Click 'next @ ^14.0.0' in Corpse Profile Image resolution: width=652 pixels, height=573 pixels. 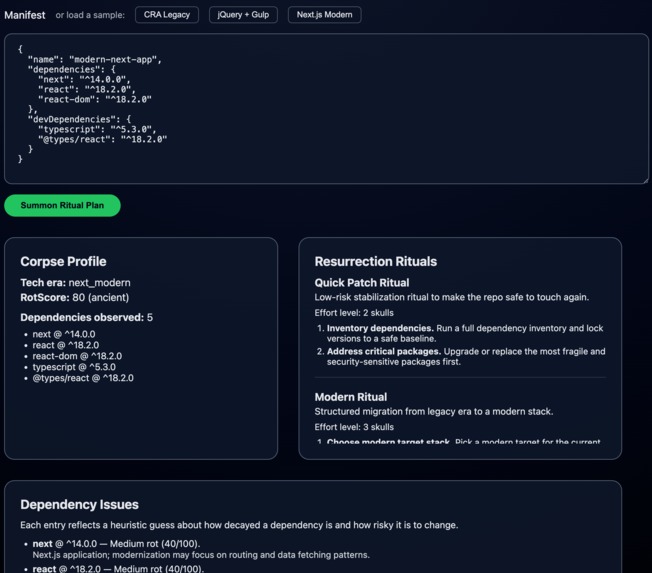pos(64,334)
